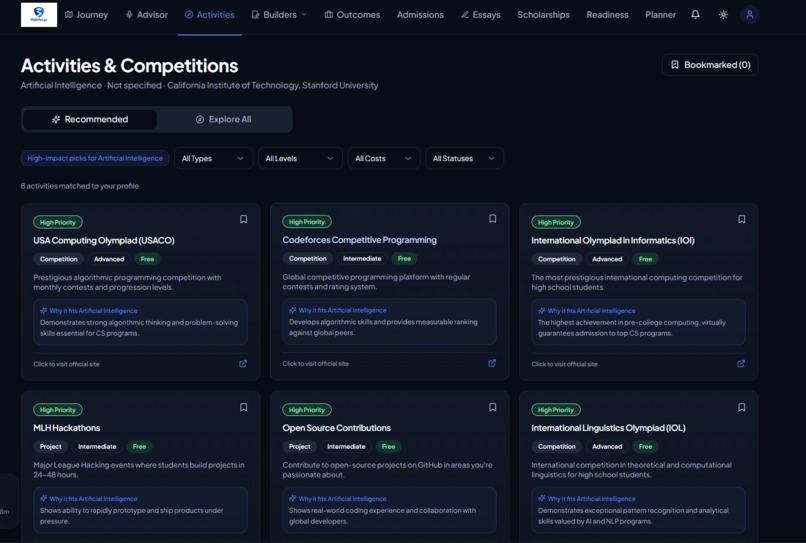Open the MLH Hackathons card title
Viewport: 806px width, 543px height.
coord(67,428)
